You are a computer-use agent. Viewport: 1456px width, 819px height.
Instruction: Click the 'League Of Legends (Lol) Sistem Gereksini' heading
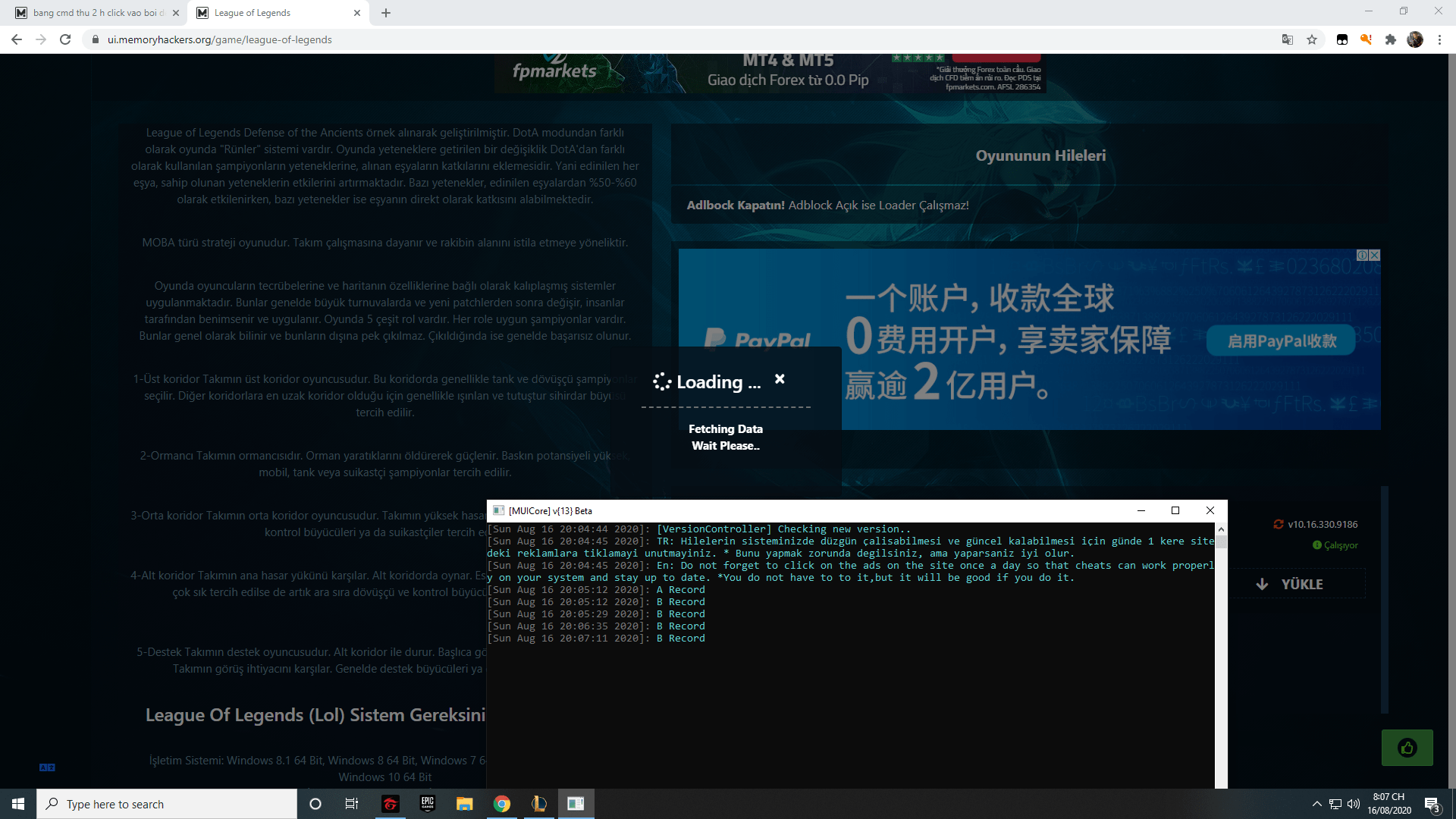(x=315, y=715)
